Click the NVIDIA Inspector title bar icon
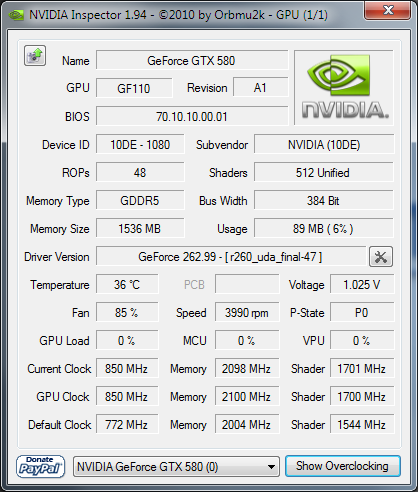This screenshot has height=492, width=418. pos(16,15)
